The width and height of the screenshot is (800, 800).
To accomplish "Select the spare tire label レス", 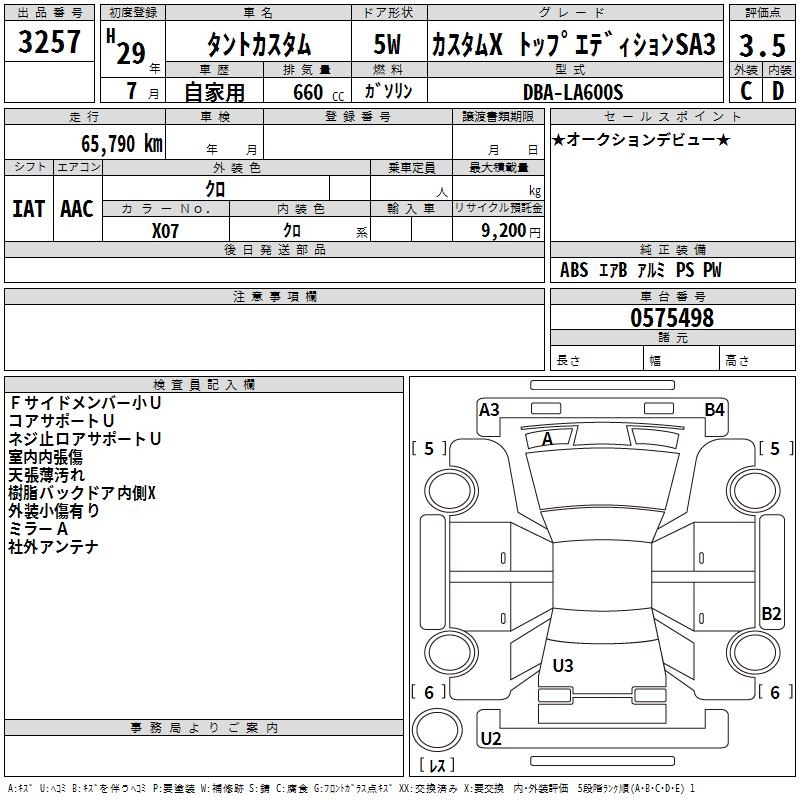I will point(437,765).
